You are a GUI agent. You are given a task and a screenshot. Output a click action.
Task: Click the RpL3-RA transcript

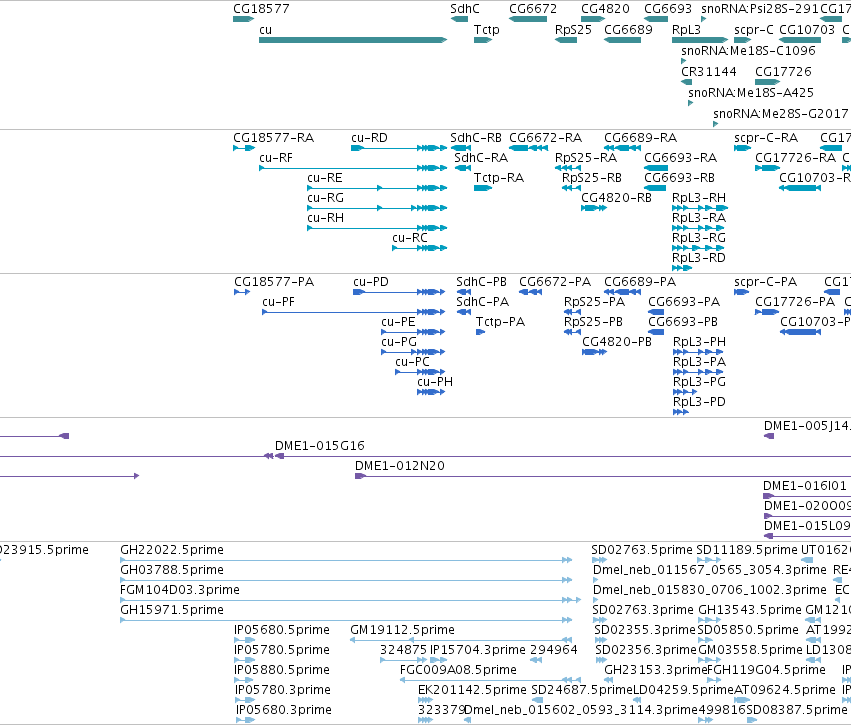click(x=698, y=228)
